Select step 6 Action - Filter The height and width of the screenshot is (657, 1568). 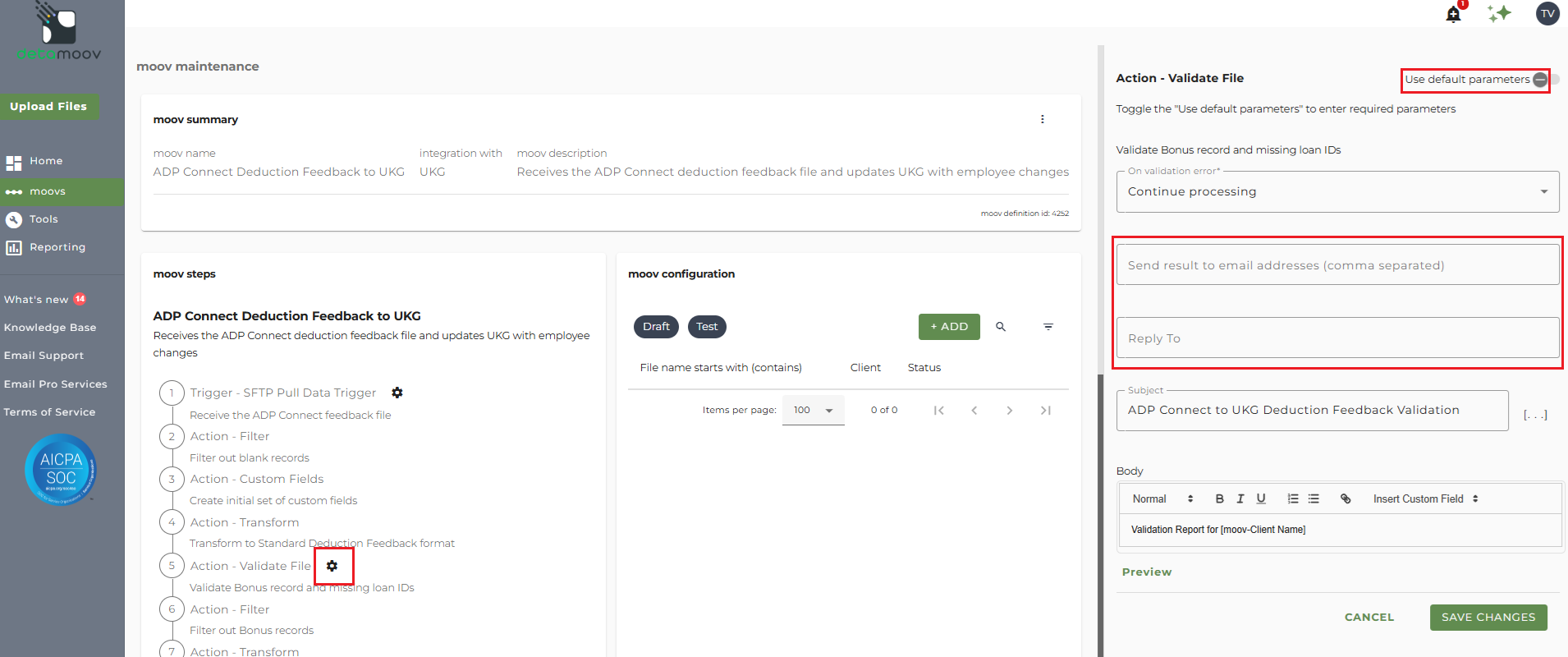point(230,609)
